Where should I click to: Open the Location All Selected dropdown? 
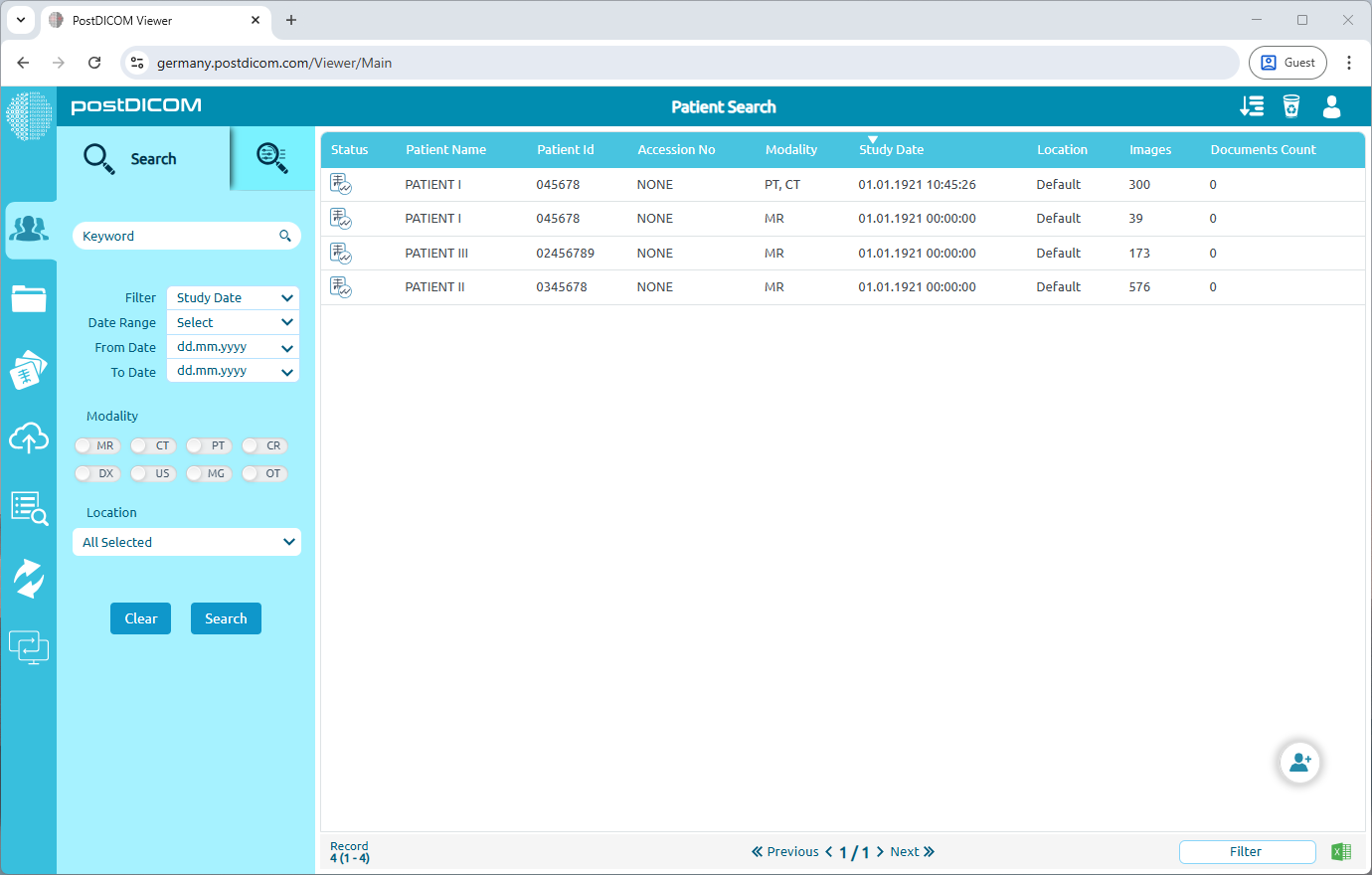click(186, 542)
